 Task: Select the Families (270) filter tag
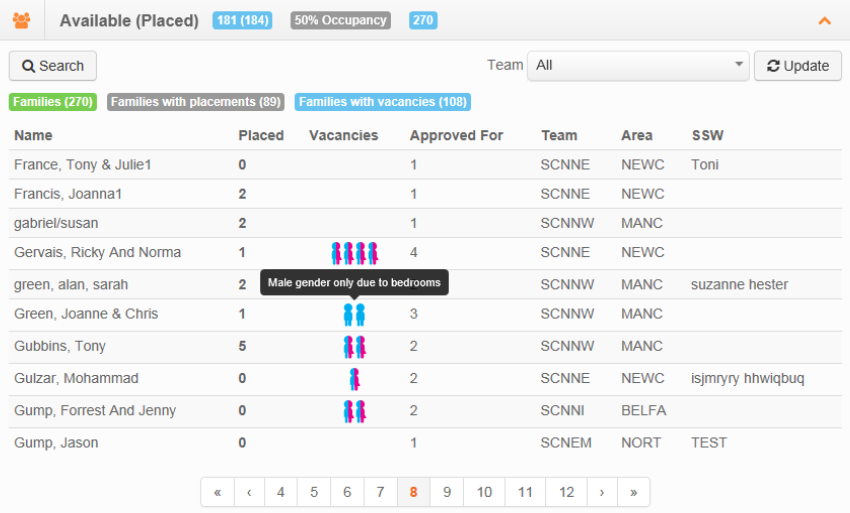click(53, 102)
